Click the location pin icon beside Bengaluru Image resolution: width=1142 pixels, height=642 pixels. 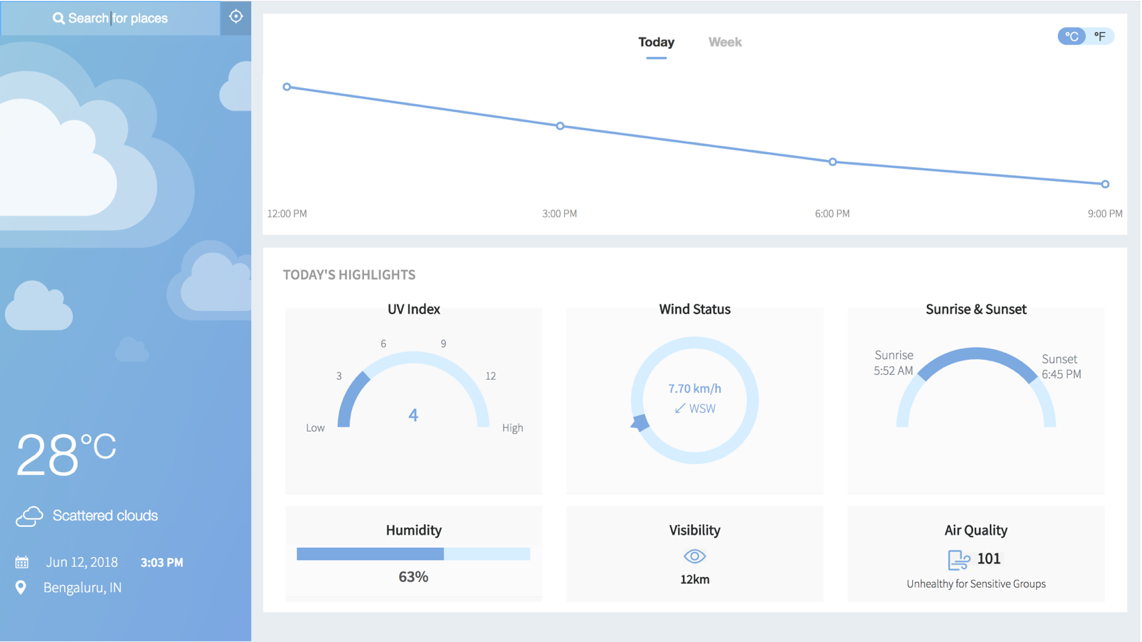coord(21,587)
